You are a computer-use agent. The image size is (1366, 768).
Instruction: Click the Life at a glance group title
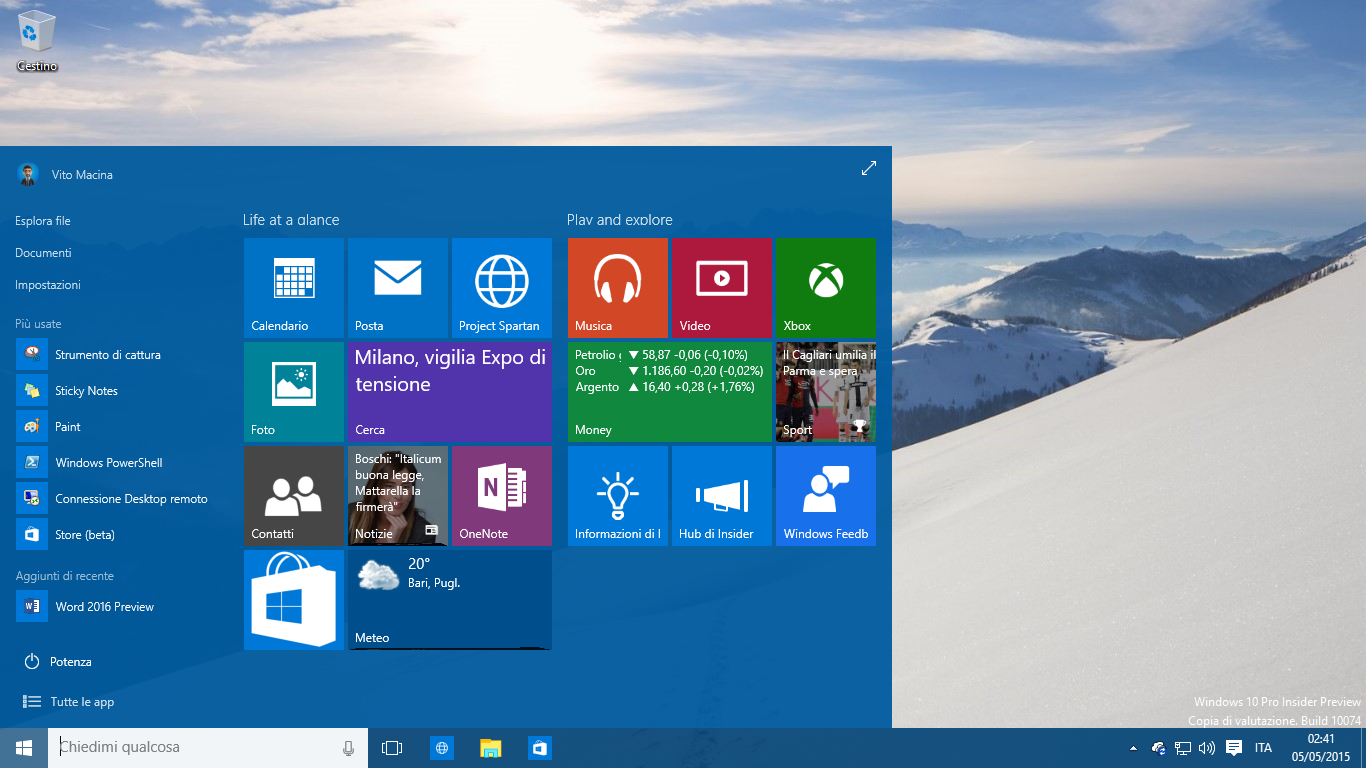tap(291, 220)
